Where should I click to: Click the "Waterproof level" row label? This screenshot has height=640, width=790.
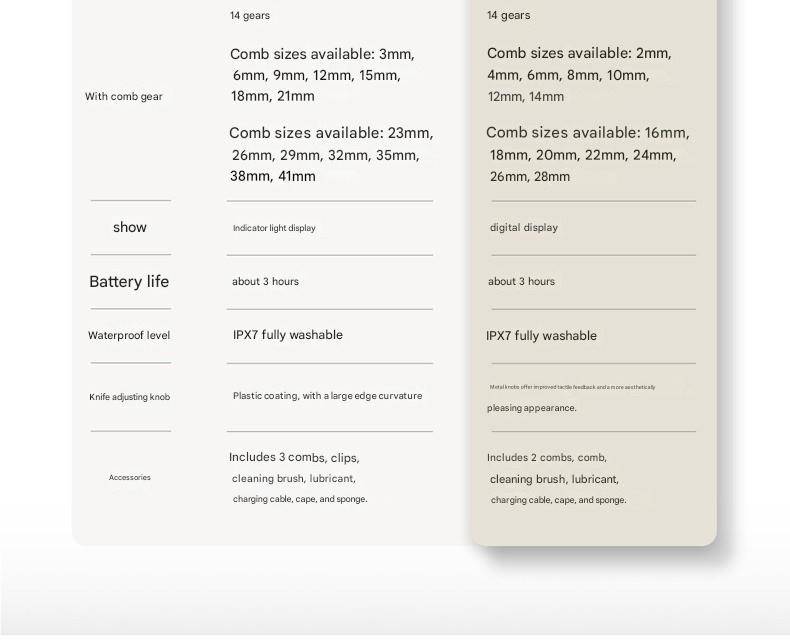129,336
